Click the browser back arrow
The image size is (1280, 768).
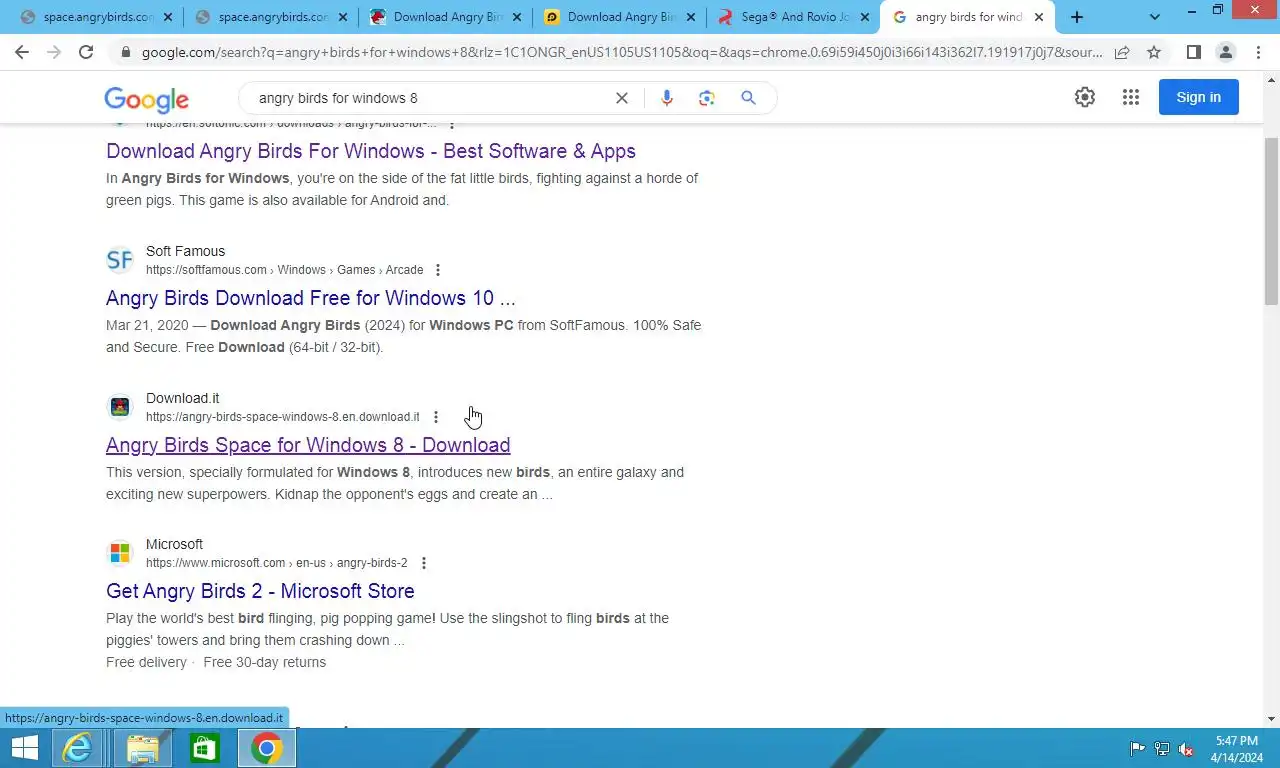(22, 52)
